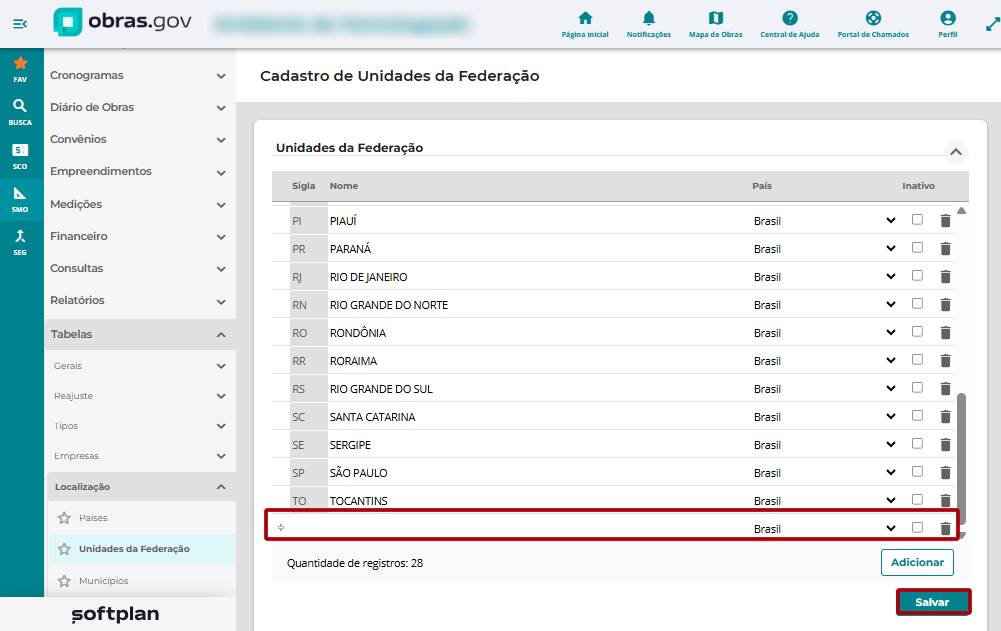Expand the Consultas menu
Image resolution: width=1001 pixels, height=631 pixels.
221,269
